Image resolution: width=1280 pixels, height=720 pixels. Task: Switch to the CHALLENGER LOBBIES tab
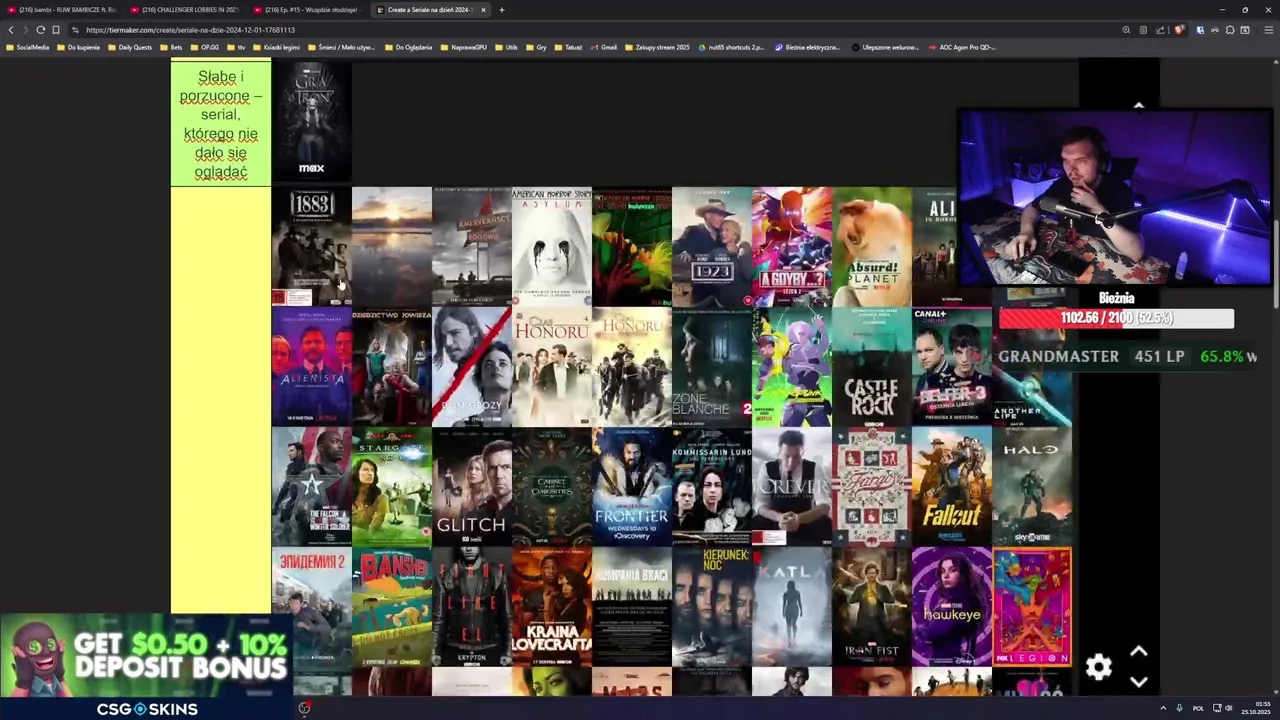pyautogui.click(x=186, y=10)
